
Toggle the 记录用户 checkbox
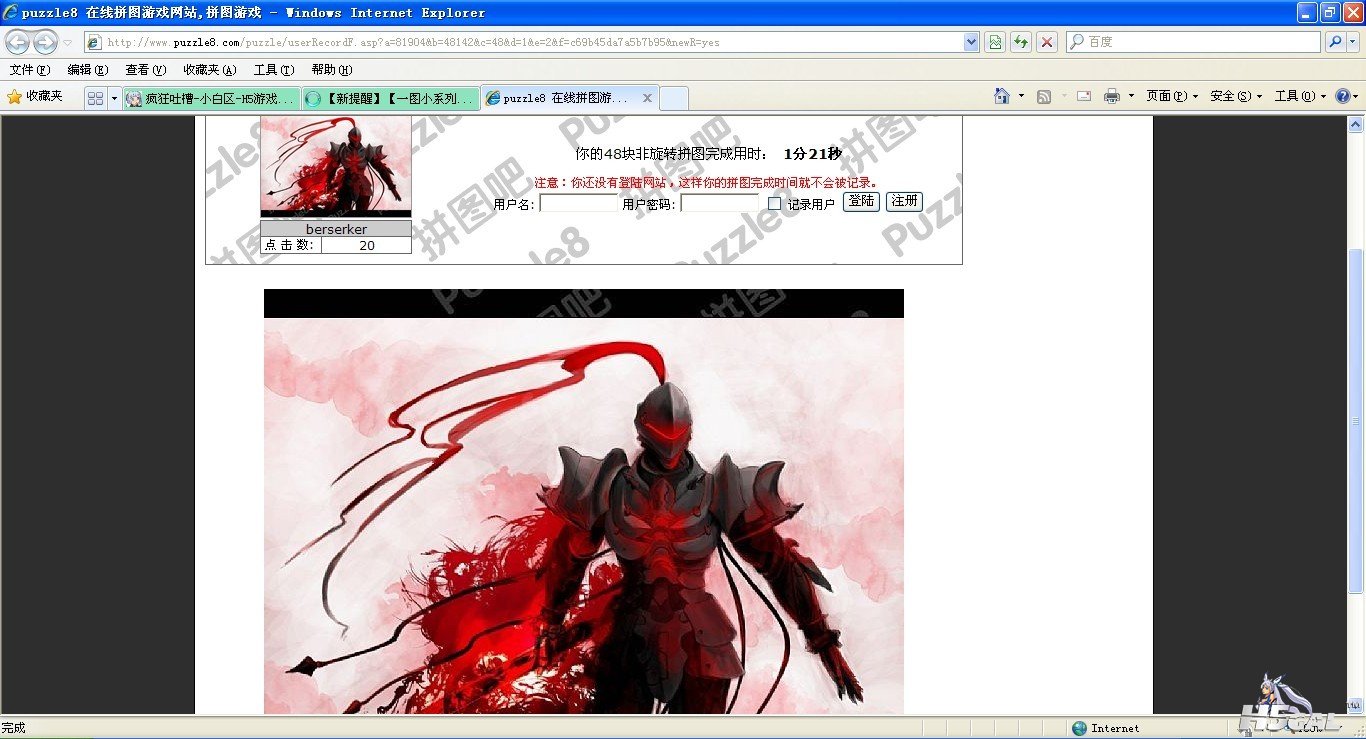coord(774,204)
